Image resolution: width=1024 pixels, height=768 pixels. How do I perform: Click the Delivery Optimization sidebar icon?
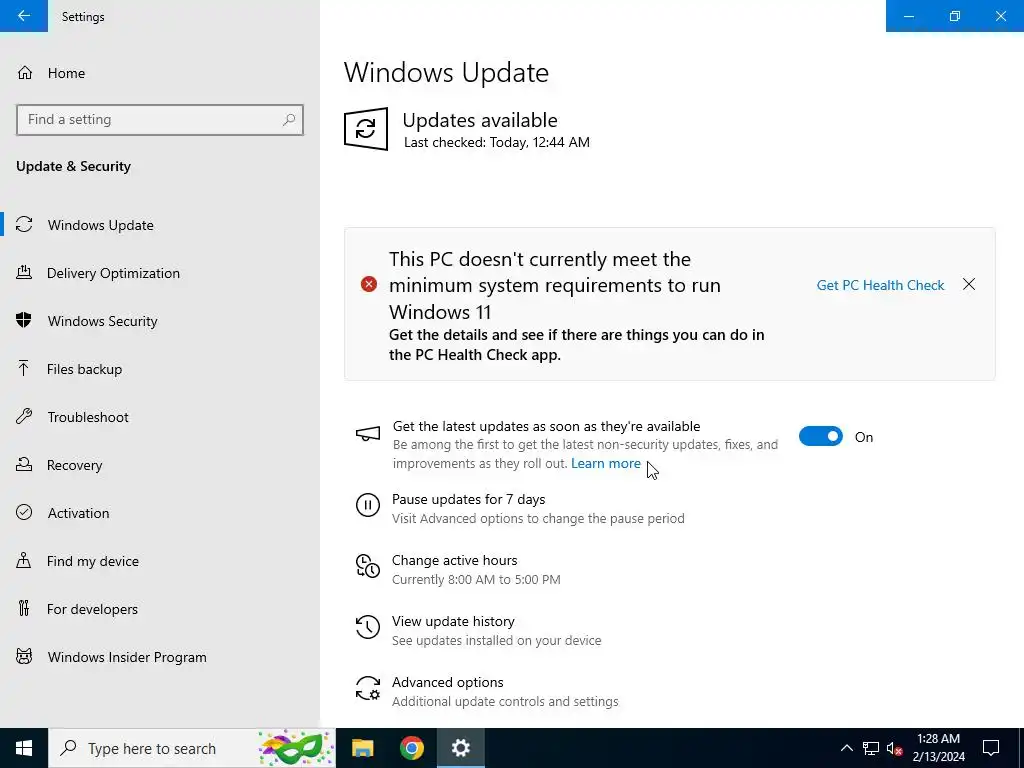click(24, 272)
